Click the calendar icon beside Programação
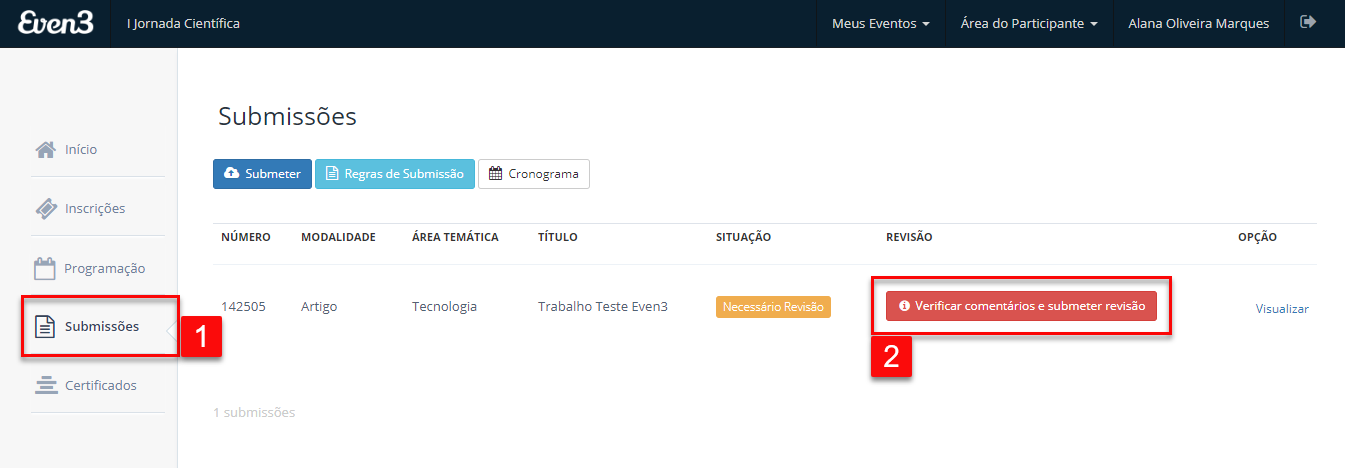This screenshot has width=1345, height=468. pos(45,268)
